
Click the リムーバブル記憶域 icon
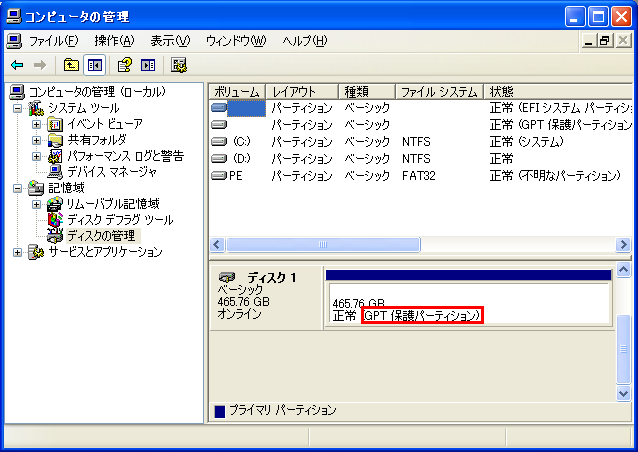(x=55, y=204)
